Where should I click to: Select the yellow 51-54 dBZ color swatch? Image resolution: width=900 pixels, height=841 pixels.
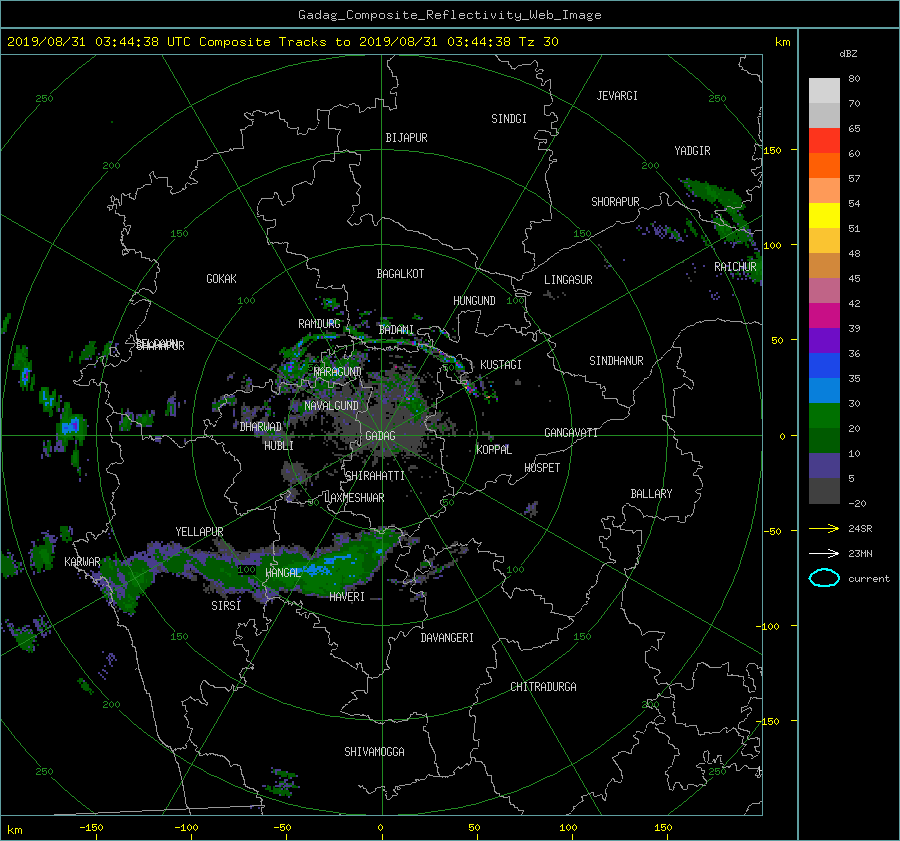coord(824,216)
